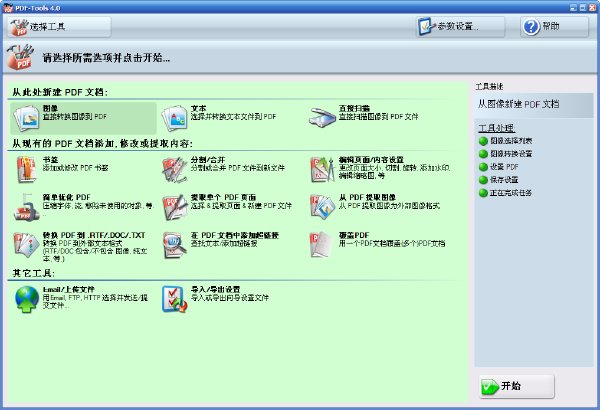Click the question mark help icon
600x410 pixels.
point(531,27)
